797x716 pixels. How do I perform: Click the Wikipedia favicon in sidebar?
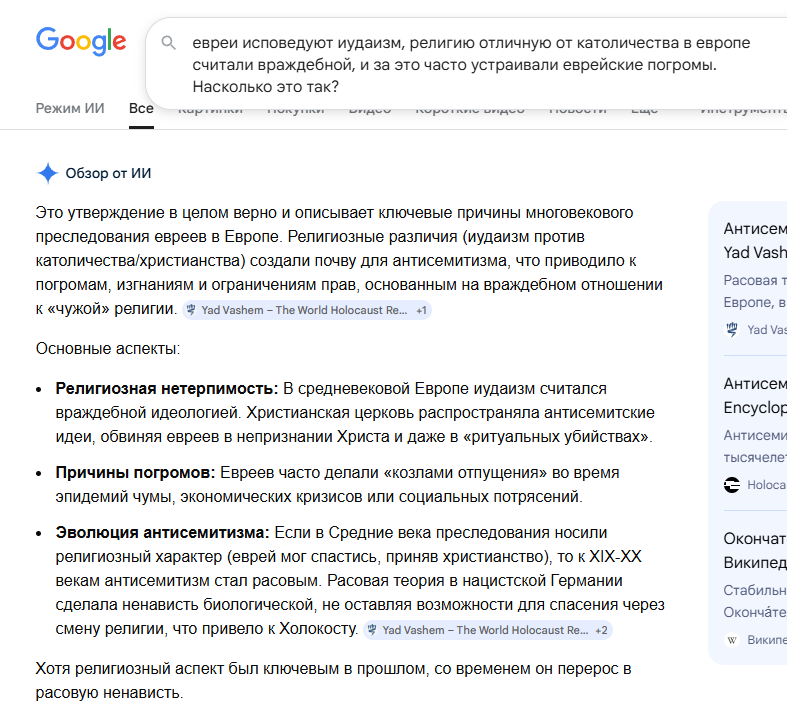(731, 640)
